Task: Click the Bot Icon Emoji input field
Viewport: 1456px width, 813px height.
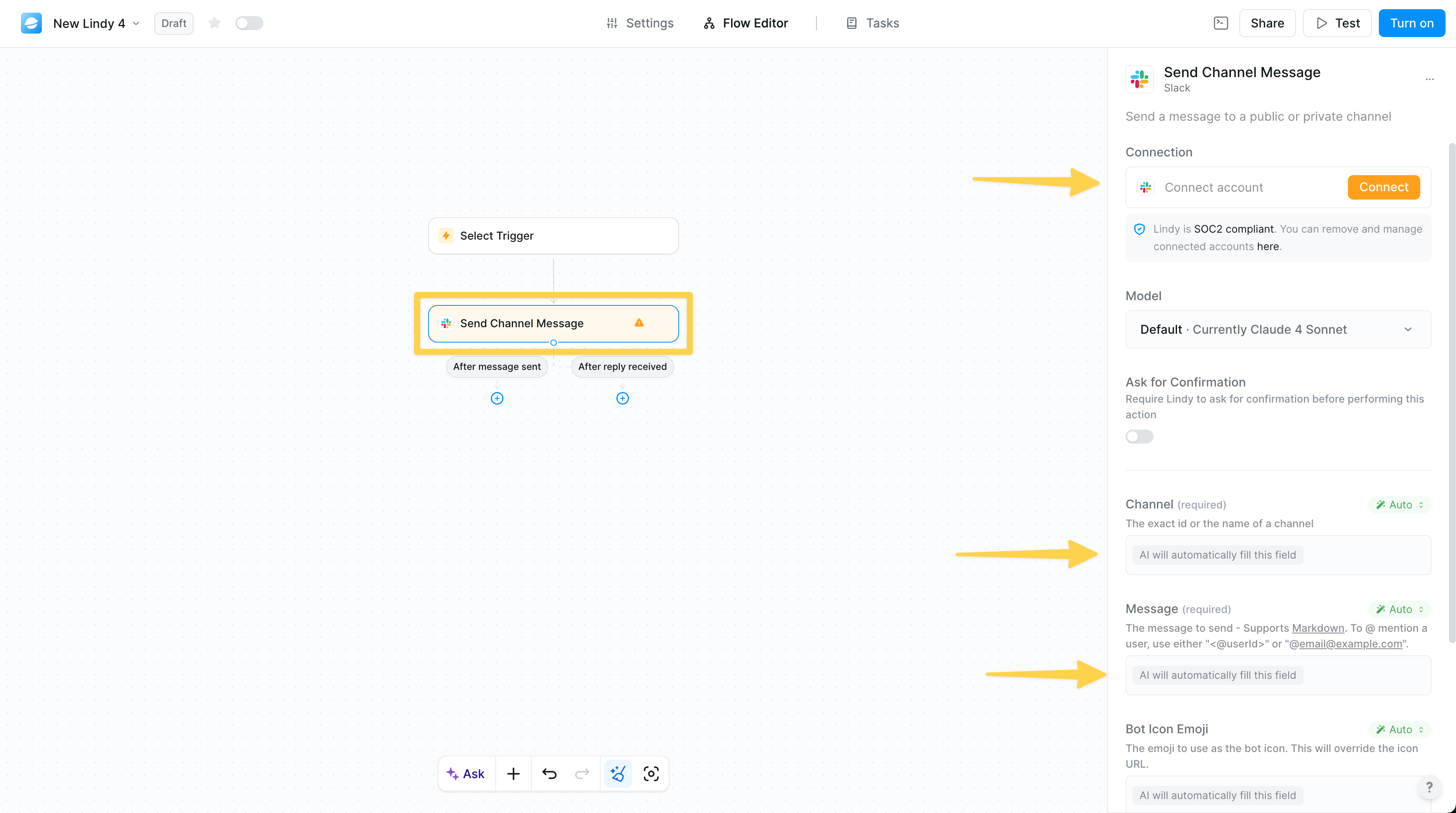Action: pyautogui.click(x=1279, y=795)
